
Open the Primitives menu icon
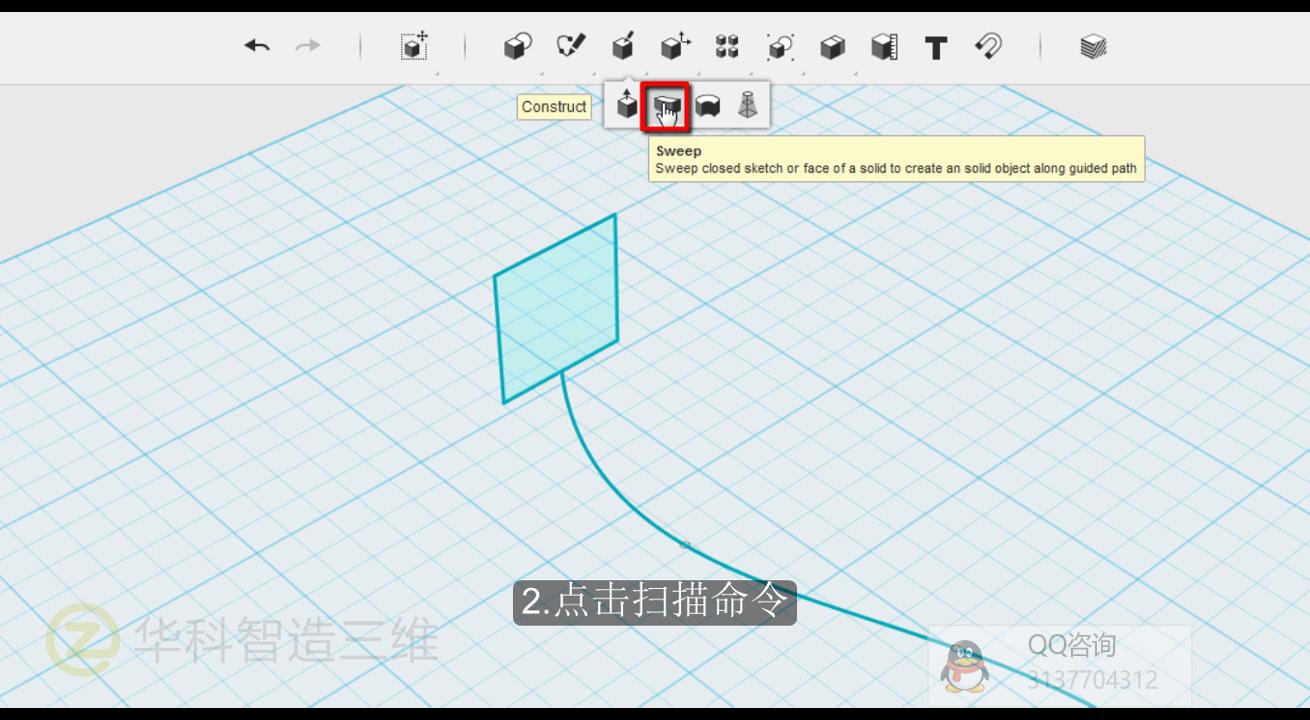(x=517, y=46)
